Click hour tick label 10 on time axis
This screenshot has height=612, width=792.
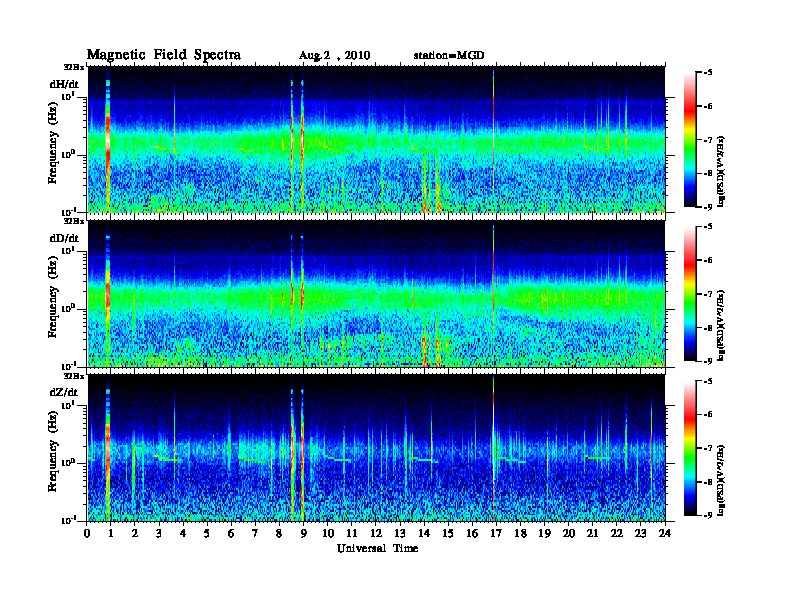click(x=328, y=534)
